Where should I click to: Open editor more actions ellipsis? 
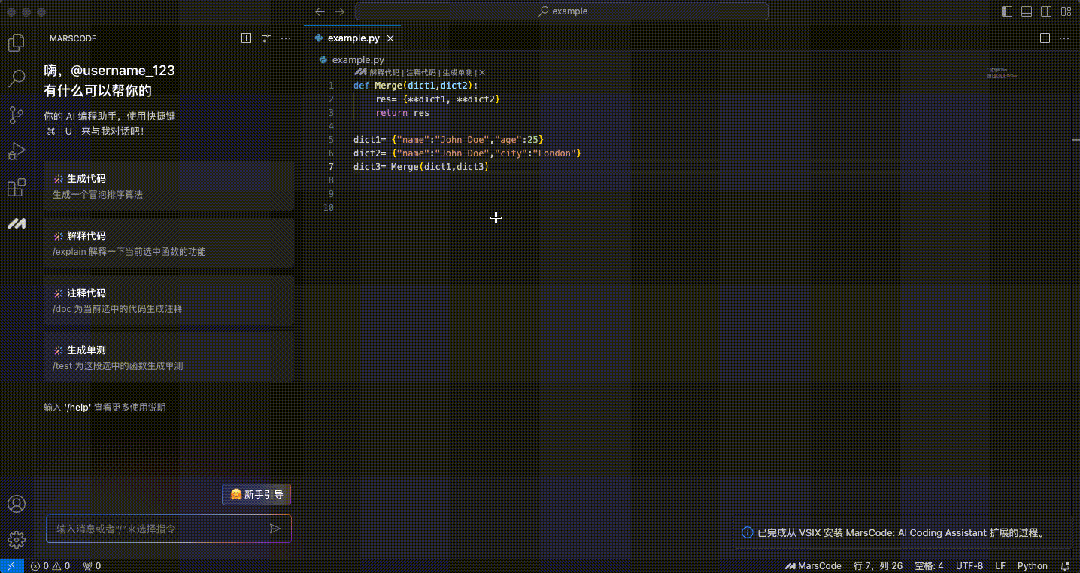click(x=1065, y=38)
